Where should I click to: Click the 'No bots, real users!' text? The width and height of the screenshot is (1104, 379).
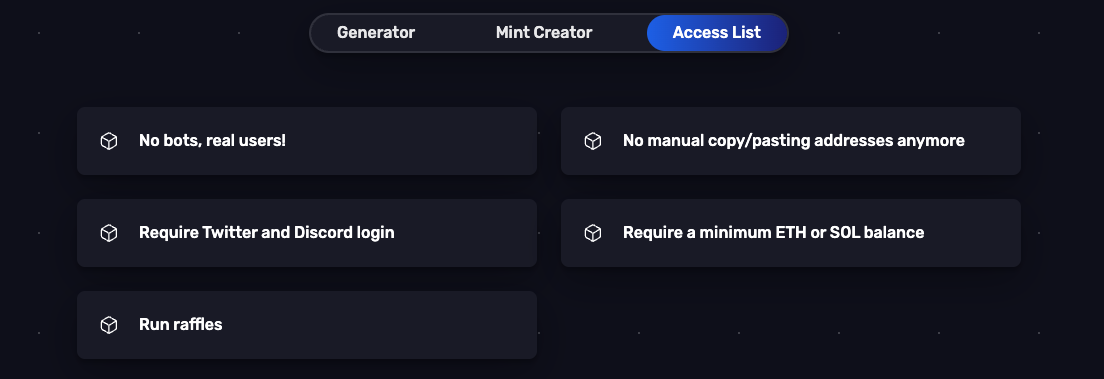(212, 140)
